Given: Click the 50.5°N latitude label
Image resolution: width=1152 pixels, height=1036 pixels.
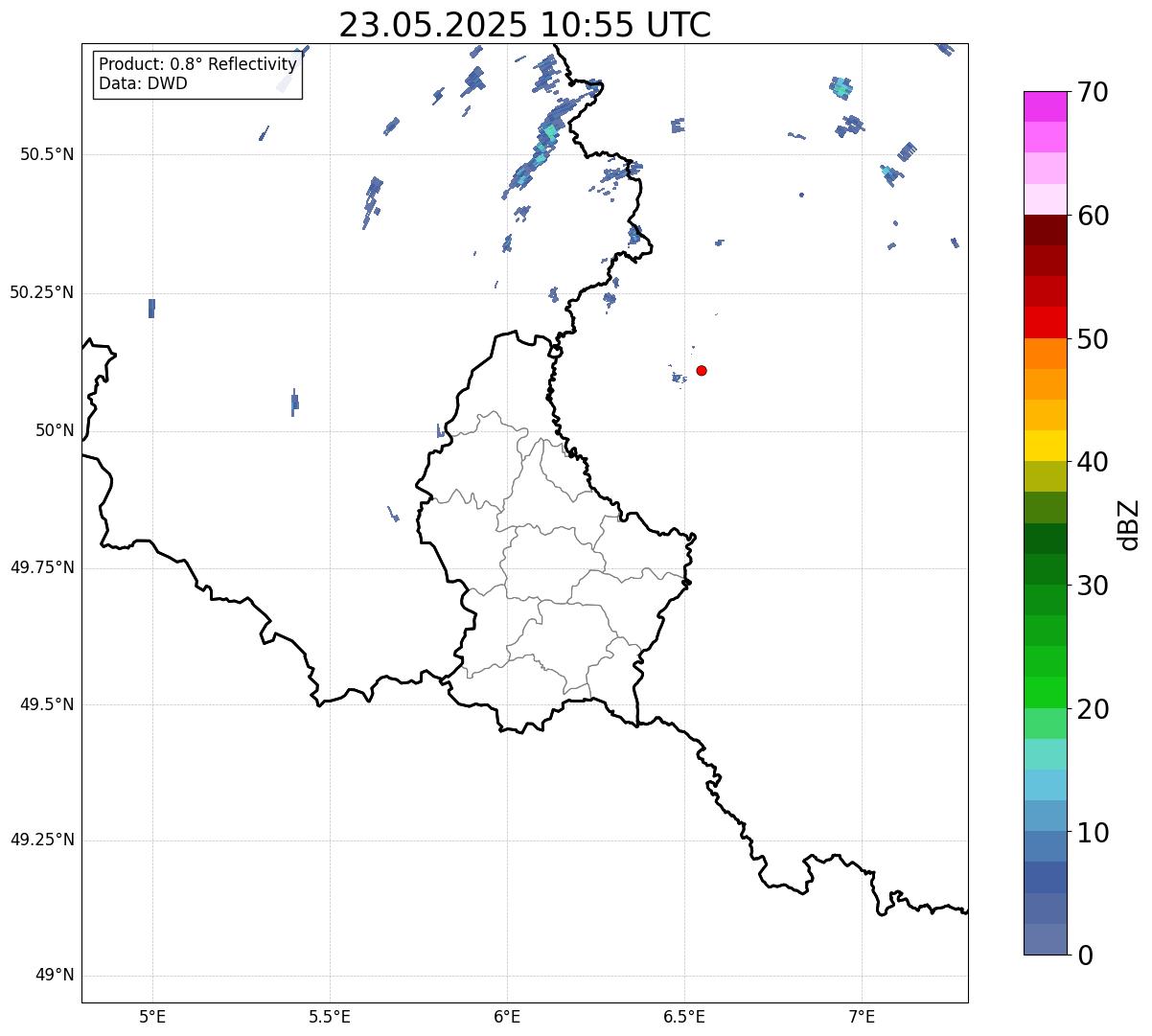Looking at the screenshot, I should pyautogui.click(x=46, y=154).
